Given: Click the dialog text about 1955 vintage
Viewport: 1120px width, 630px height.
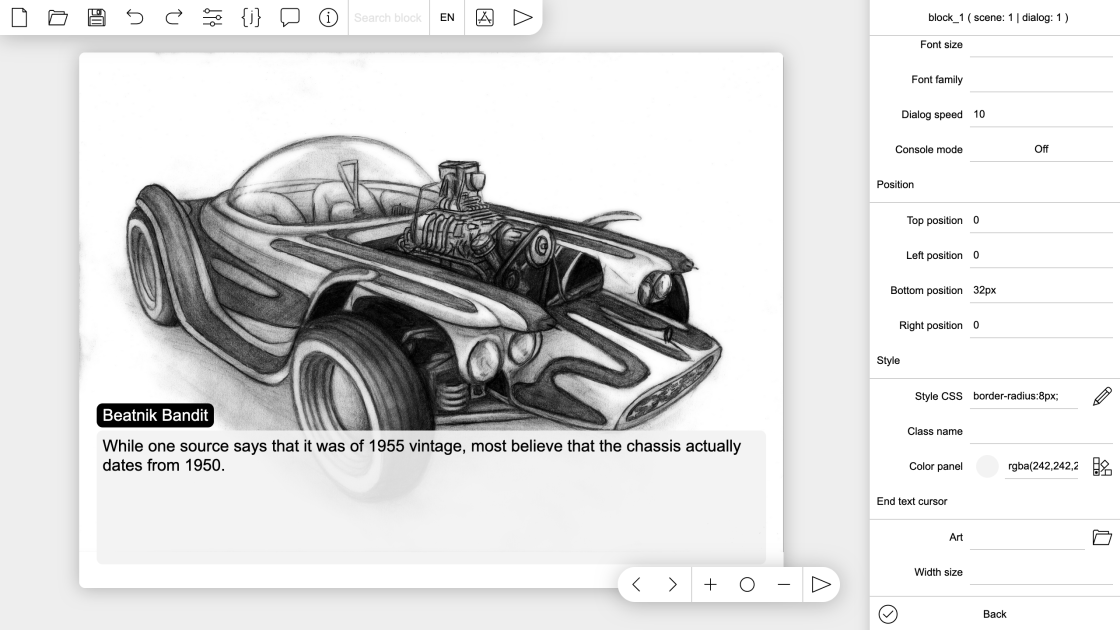Looking at the screenshot, I should (421, 456).
